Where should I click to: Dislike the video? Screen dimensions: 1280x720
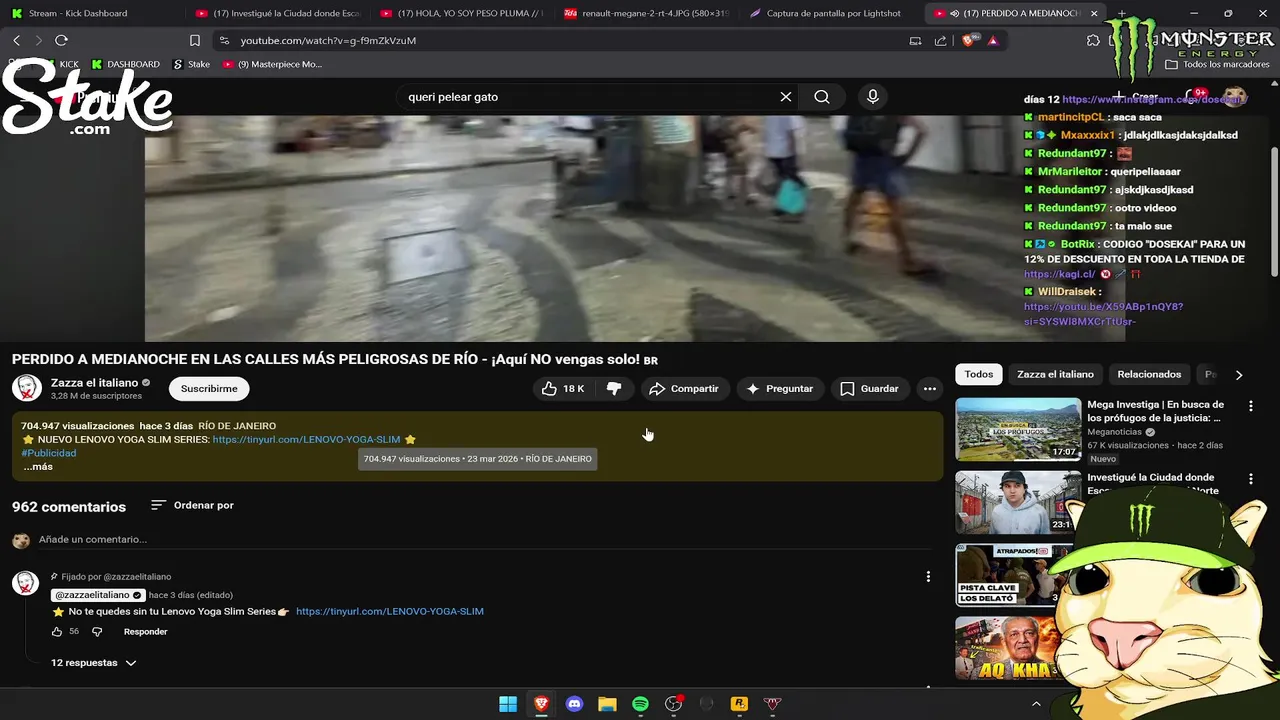614,388
